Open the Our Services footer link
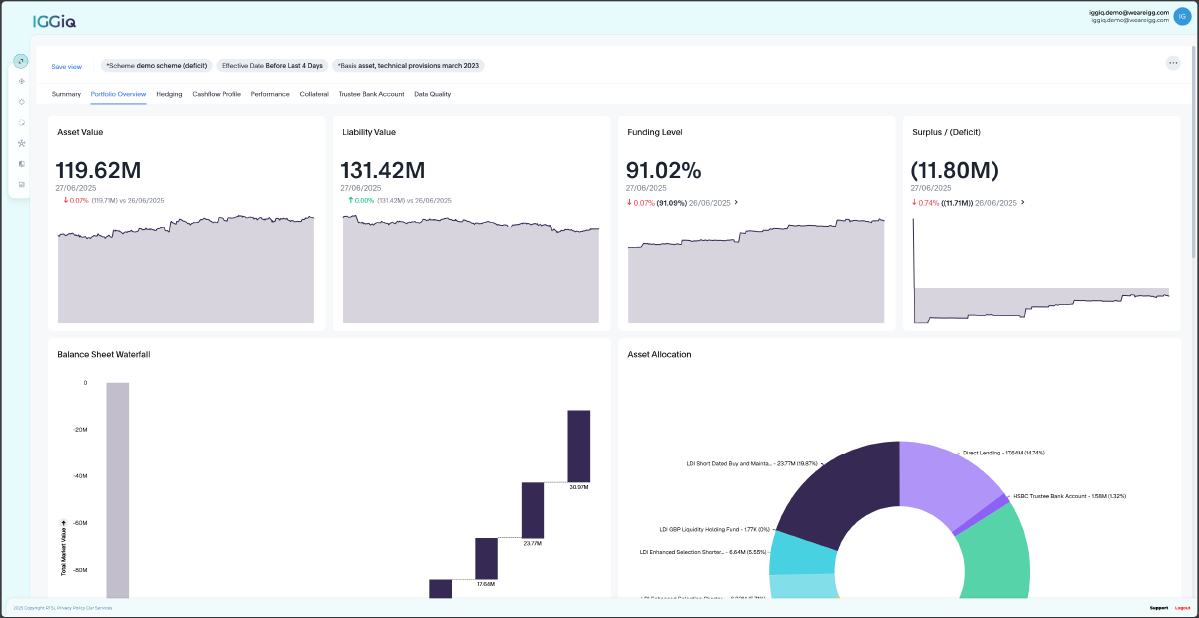The width and height of the screenshot is (1199, 618). pyautogui.click(x=99, y=608)
